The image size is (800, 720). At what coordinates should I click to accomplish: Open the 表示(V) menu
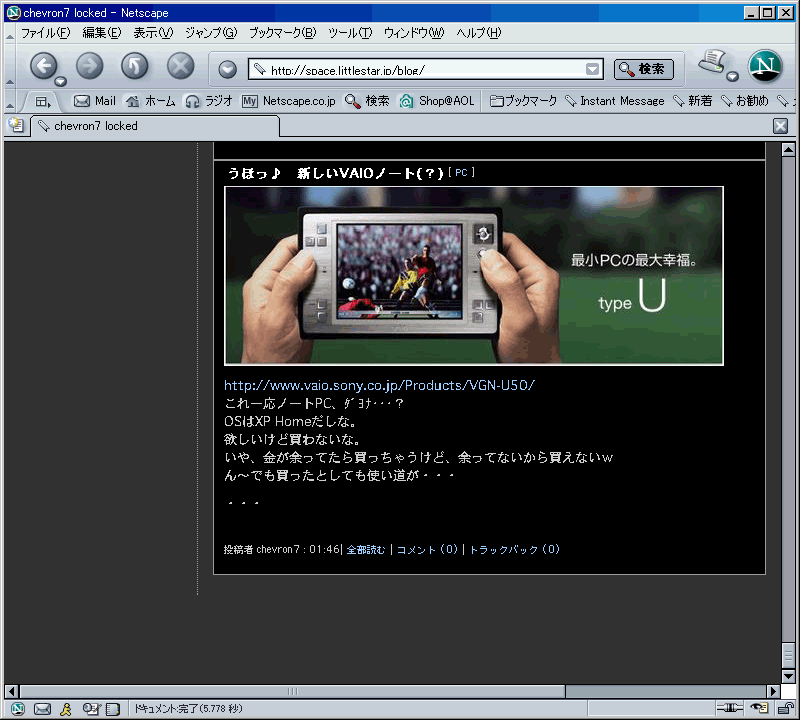(153, 33)
